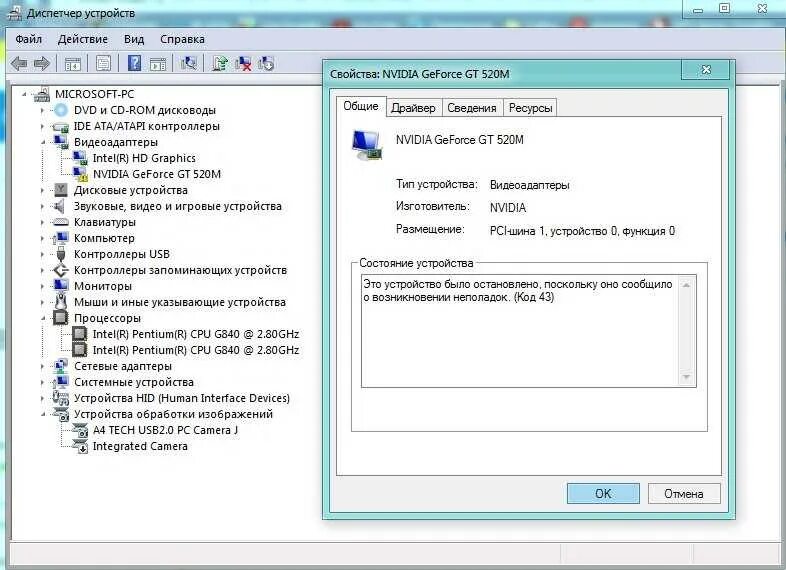The width and height of the screenshot is (786, 570).
Task: Toggle the action pane toolbar icon
Action: point(158,64)
